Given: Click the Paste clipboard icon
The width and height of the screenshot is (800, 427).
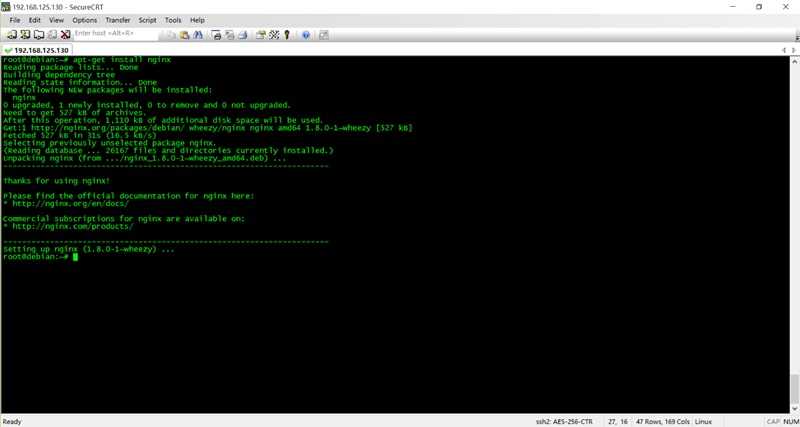Looking at the screenshot, I should pos(184,35).
